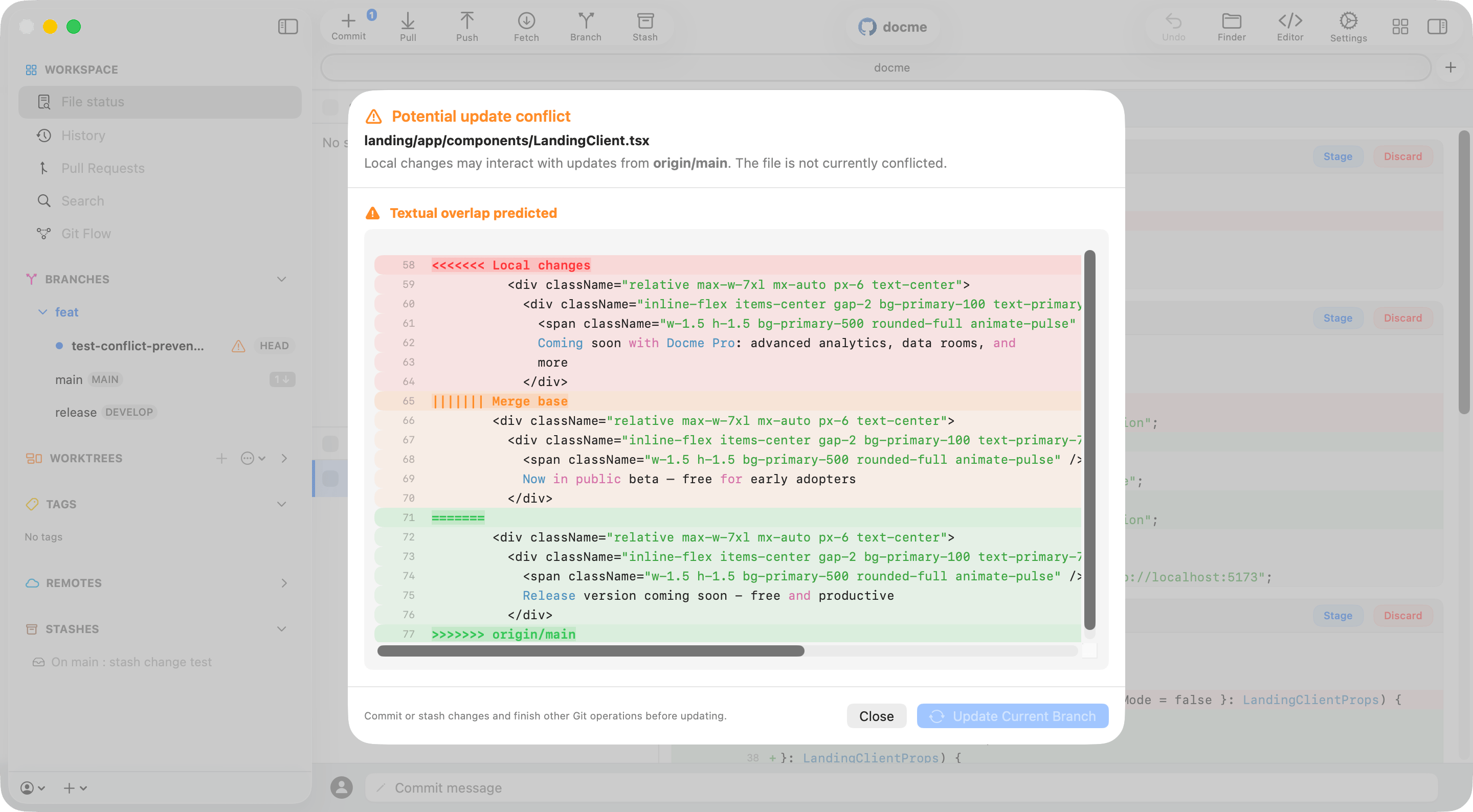Viewport: 1473px width, 812px height.
Task: Add a new tab with plus button
Action: pyautogui.click(x=1450, y=67)
